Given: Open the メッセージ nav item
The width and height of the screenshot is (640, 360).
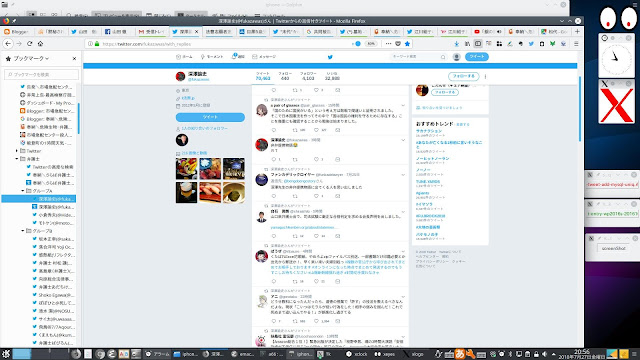Looking at the screenshot, I should point(264,57).
